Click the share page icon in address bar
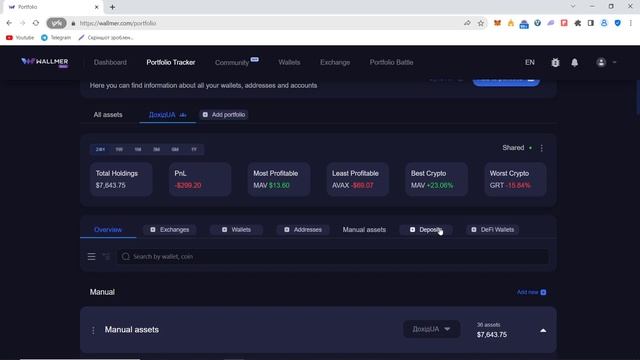 click(467, 23)
